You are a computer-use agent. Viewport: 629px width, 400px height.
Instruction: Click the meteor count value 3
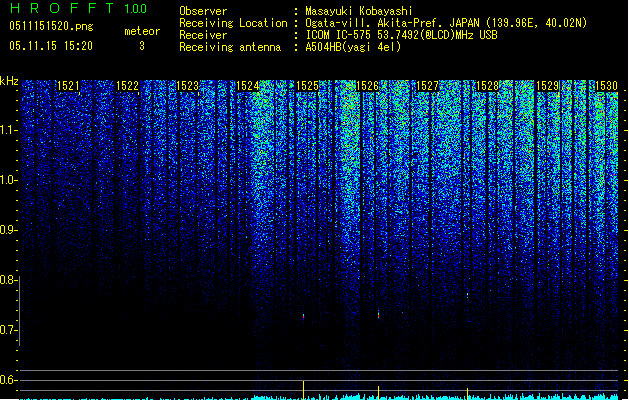[x=142, y=46]
